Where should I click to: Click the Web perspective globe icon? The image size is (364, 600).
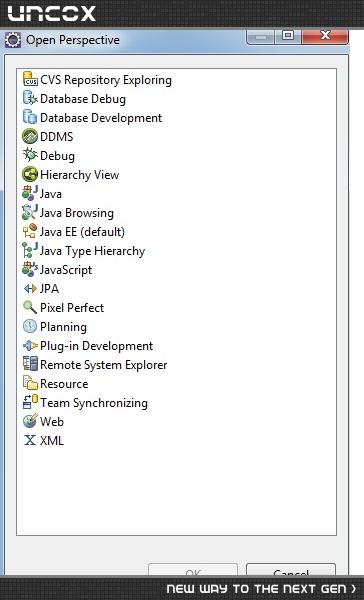pyautogui.click(x=30, y=421)
